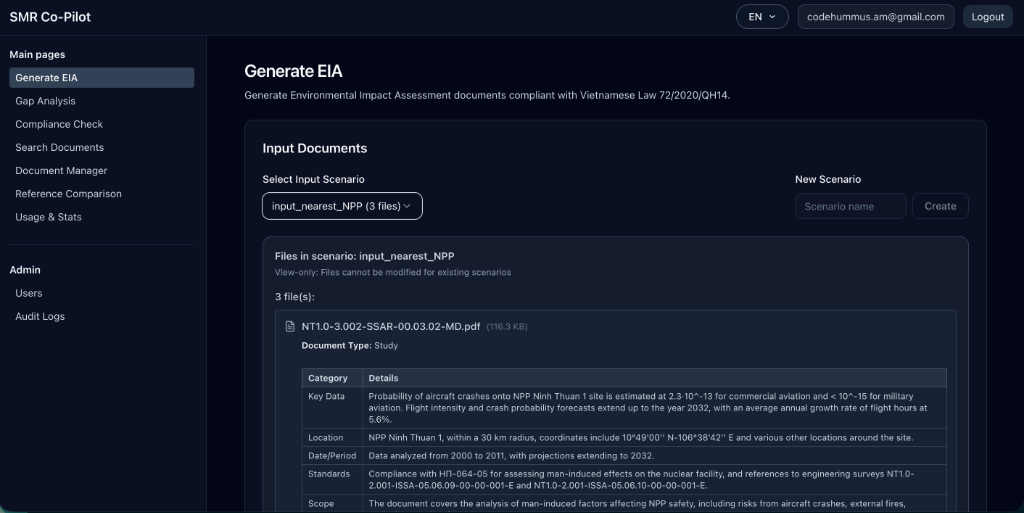Viewport: 1024px width, 513px height.
Task: Click the file size (116.3 KB) label
Action: tap(507, 327)
